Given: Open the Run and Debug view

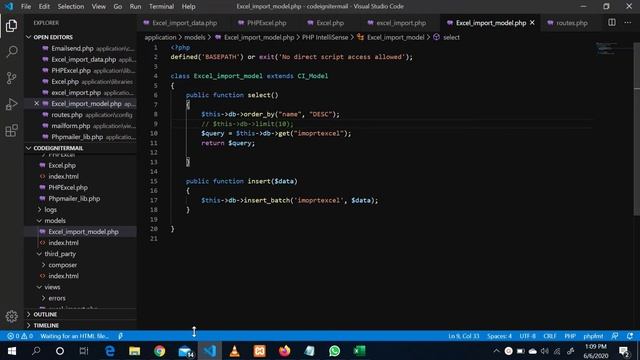Looking at the screenshot, I should point(11,104).
